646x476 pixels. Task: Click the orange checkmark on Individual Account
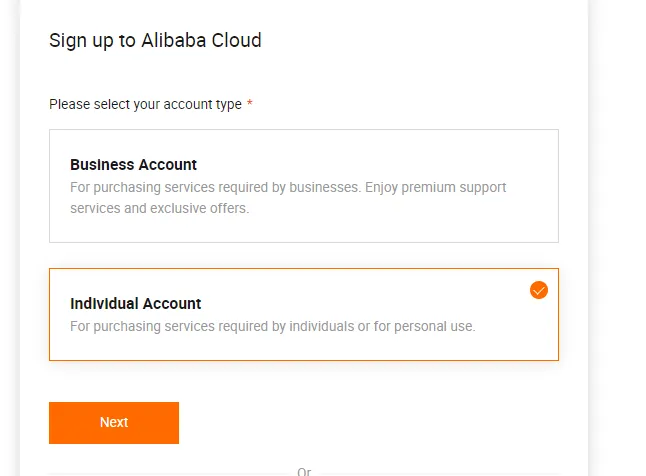coord(539,290)
